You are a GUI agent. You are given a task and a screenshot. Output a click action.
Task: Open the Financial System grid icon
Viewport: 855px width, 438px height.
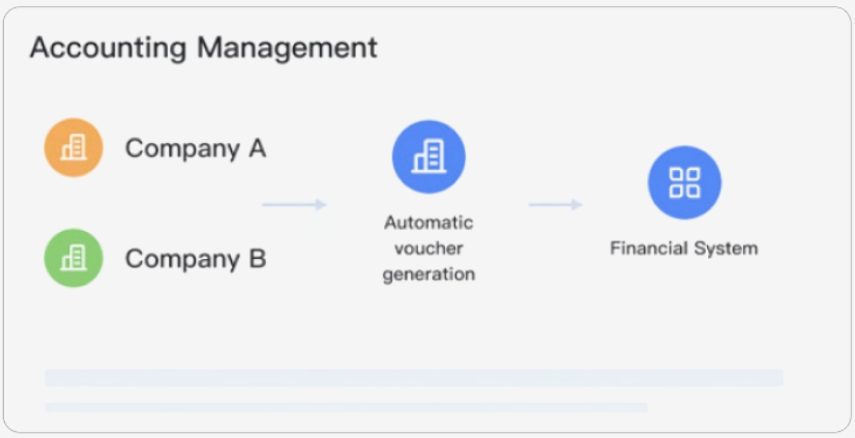coord(684,182)
